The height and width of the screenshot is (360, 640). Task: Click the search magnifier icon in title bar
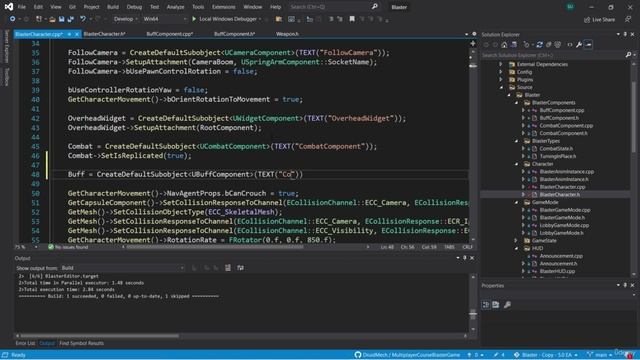pyautogui.click(x=375, y=7)
